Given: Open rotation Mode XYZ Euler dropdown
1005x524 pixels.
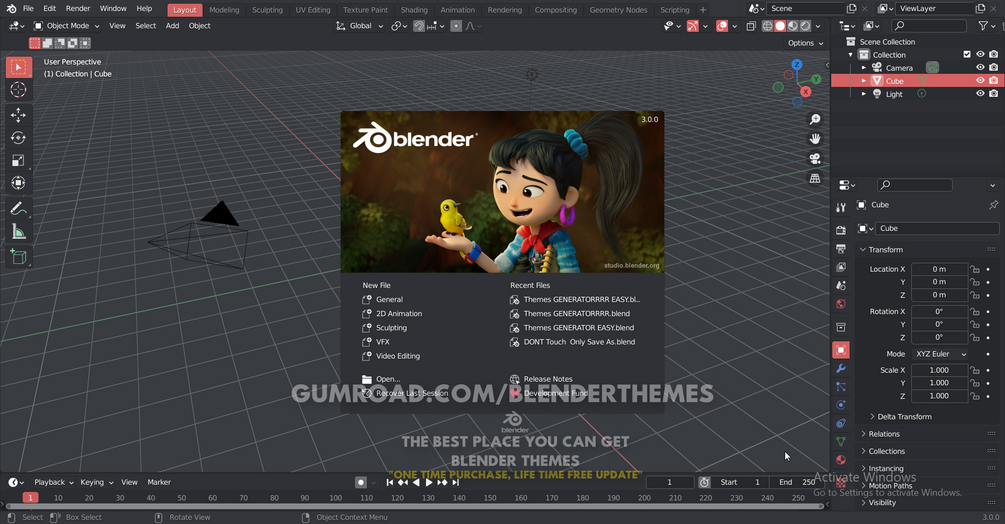Looking at the screenshot, I should click(x=940, y=354).
